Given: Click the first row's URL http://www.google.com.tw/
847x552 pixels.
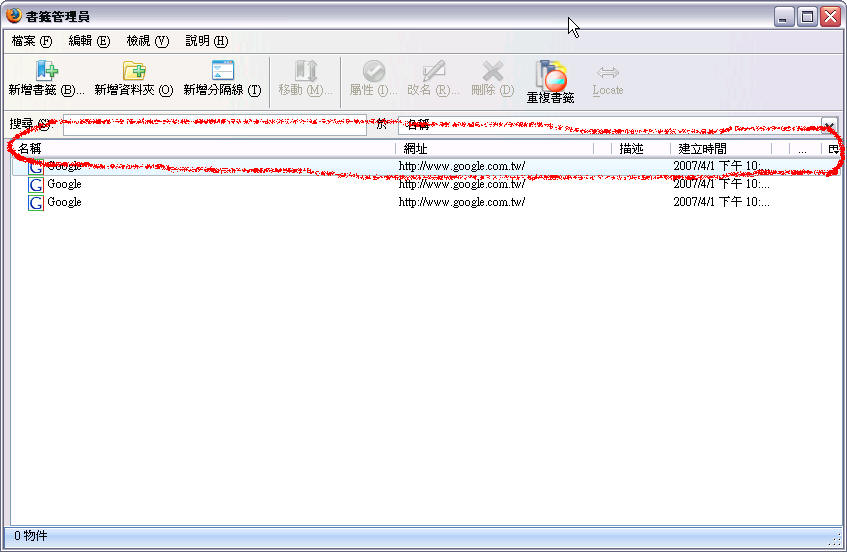Looking at the screenshot, I should pyautogui.click(x=462, y=166).
